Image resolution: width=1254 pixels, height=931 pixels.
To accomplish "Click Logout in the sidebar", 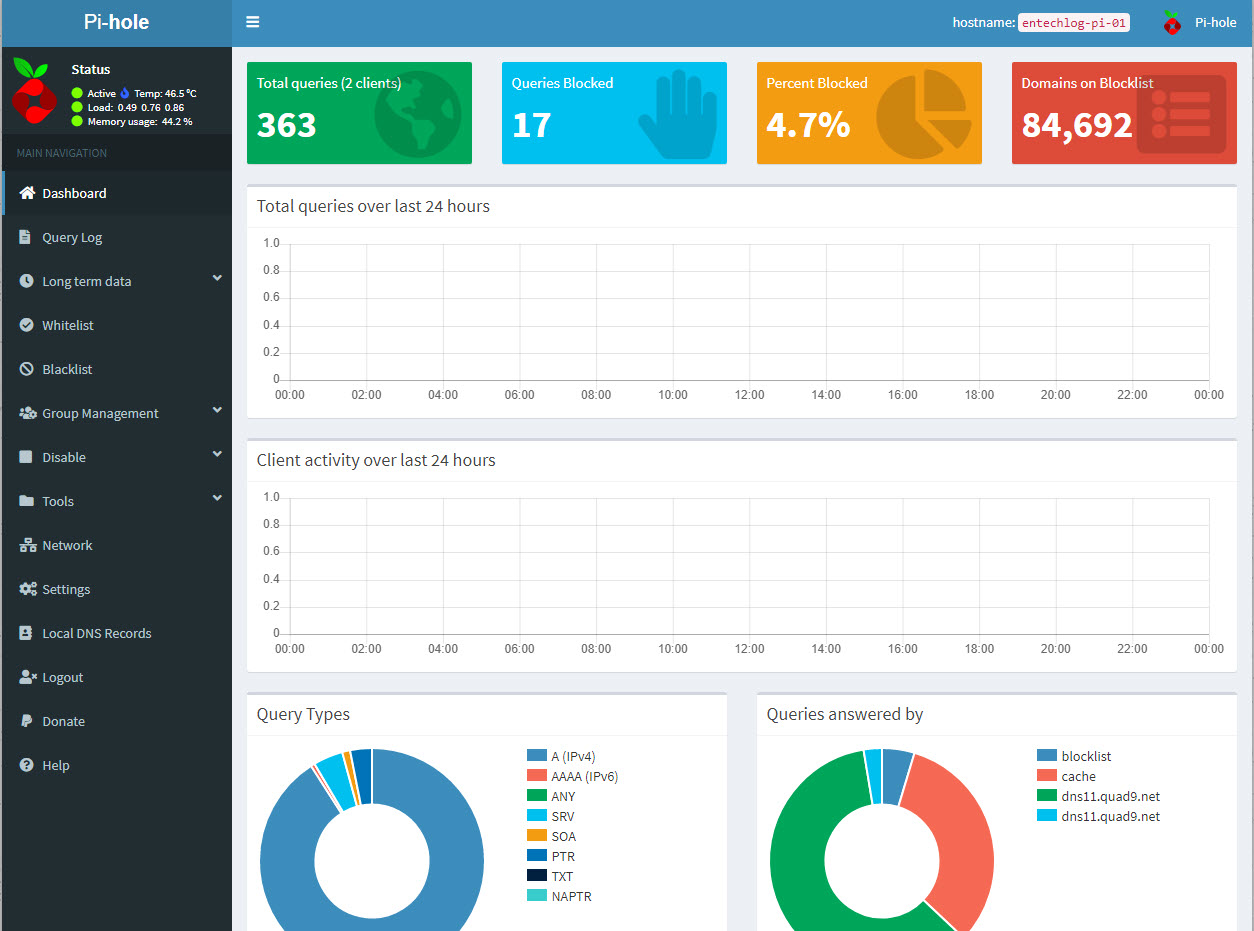I will click(x=62, y=677).
